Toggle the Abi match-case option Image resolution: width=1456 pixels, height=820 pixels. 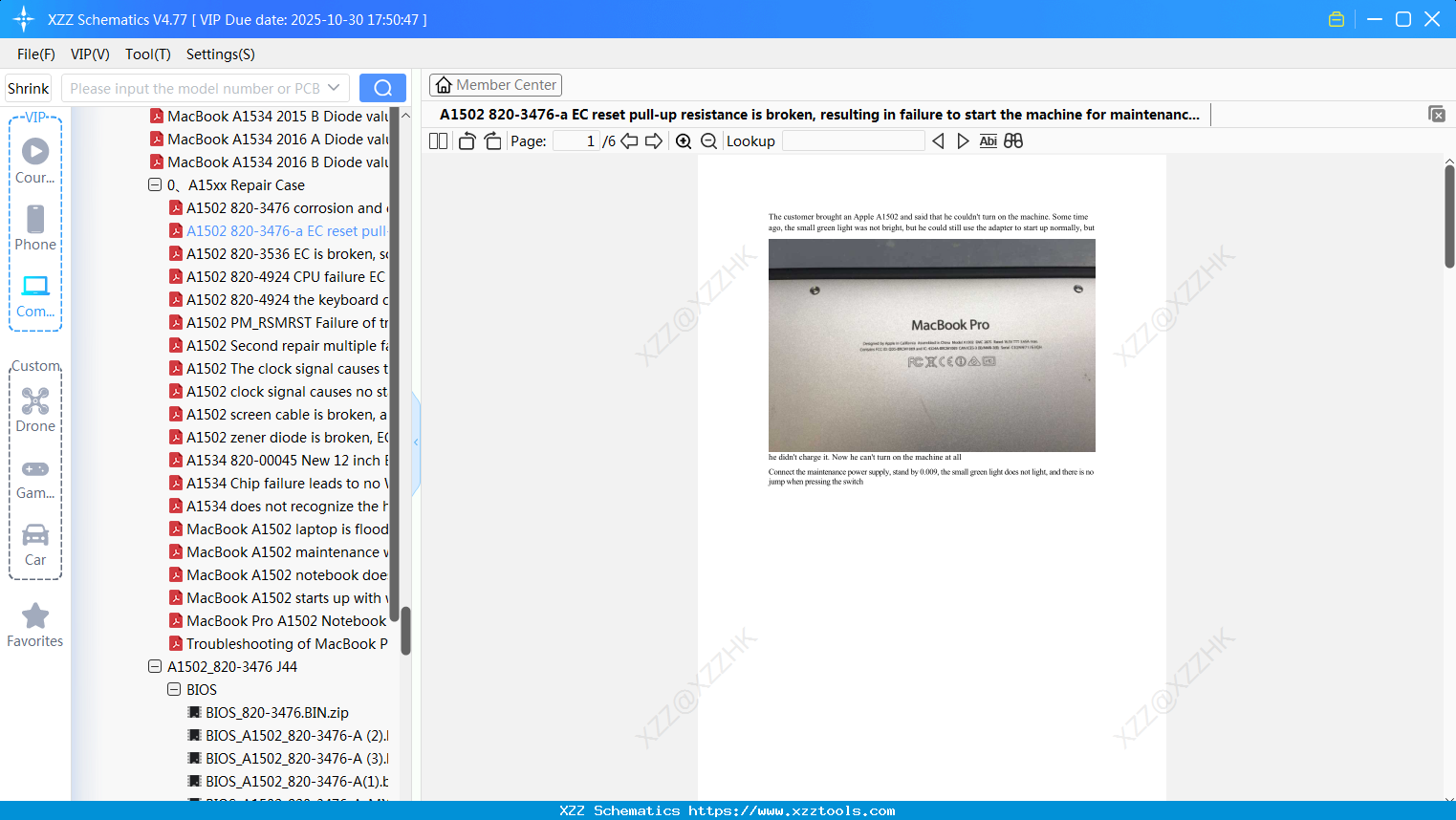[x=989, y=141]
